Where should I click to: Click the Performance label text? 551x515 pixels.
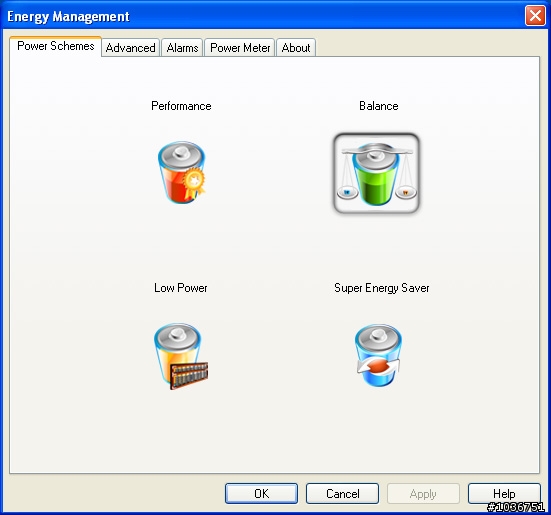(181, 106)
